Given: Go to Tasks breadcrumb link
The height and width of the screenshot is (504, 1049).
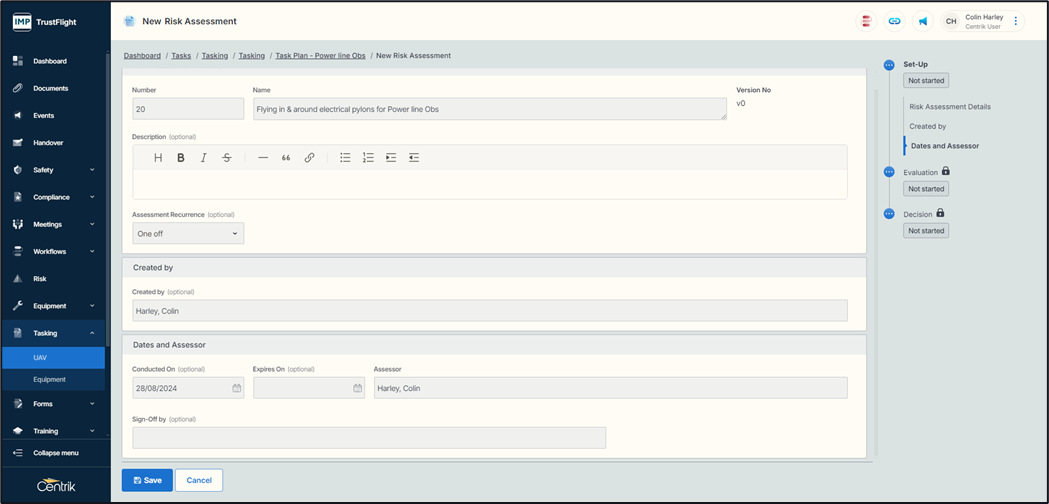Looking at the screenshot, I should coord(181,56).
